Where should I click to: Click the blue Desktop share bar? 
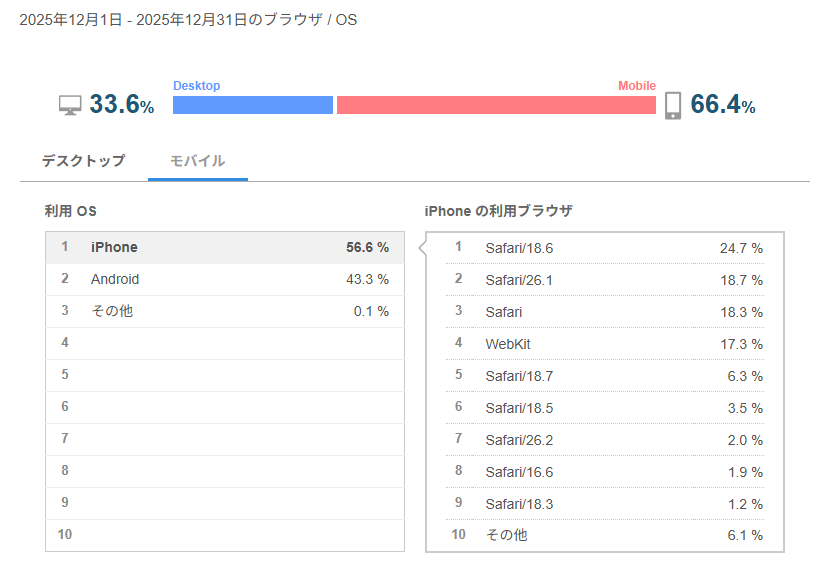coord(252,105)
